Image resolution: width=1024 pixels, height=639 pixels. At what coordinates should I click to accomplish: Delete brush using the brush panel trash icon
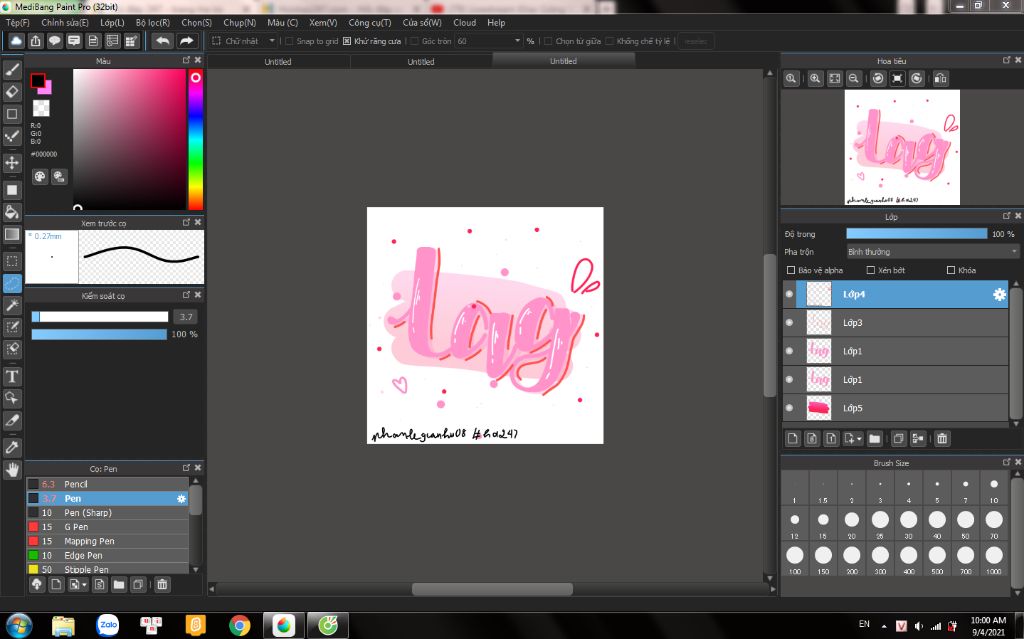162,584
